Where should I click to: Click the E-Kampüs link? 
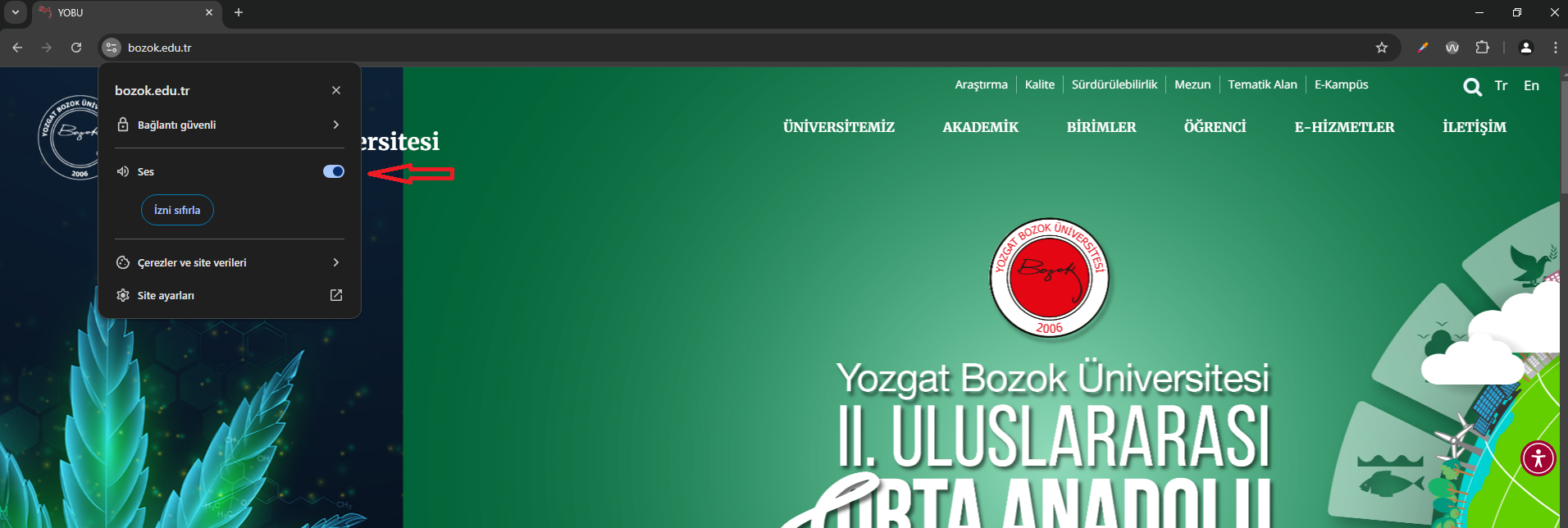[1341, 84]
